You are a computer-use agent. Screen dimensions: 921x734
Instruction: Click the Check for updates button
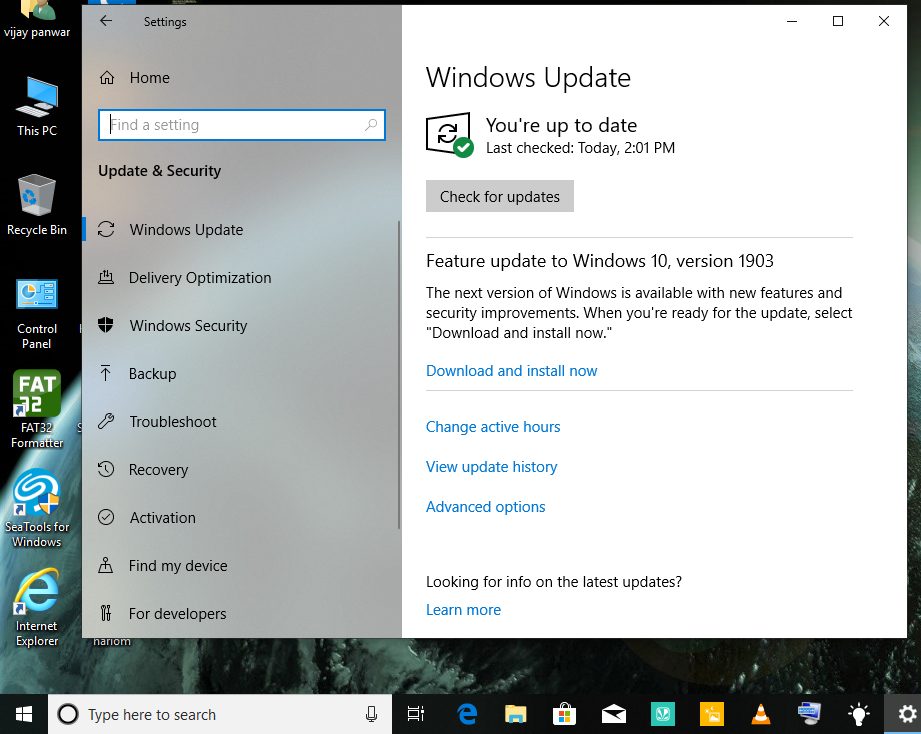499,196
